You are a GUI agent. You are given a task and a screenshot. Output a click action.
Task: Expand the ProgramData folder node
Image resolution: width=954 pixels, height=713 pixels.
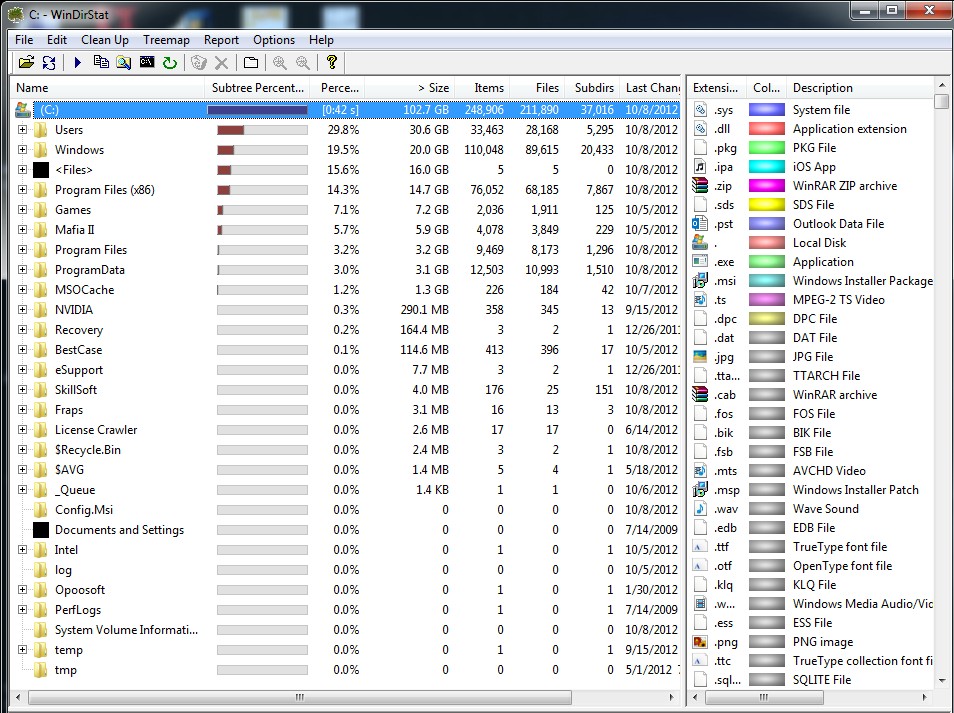click(x=23, y=270)
